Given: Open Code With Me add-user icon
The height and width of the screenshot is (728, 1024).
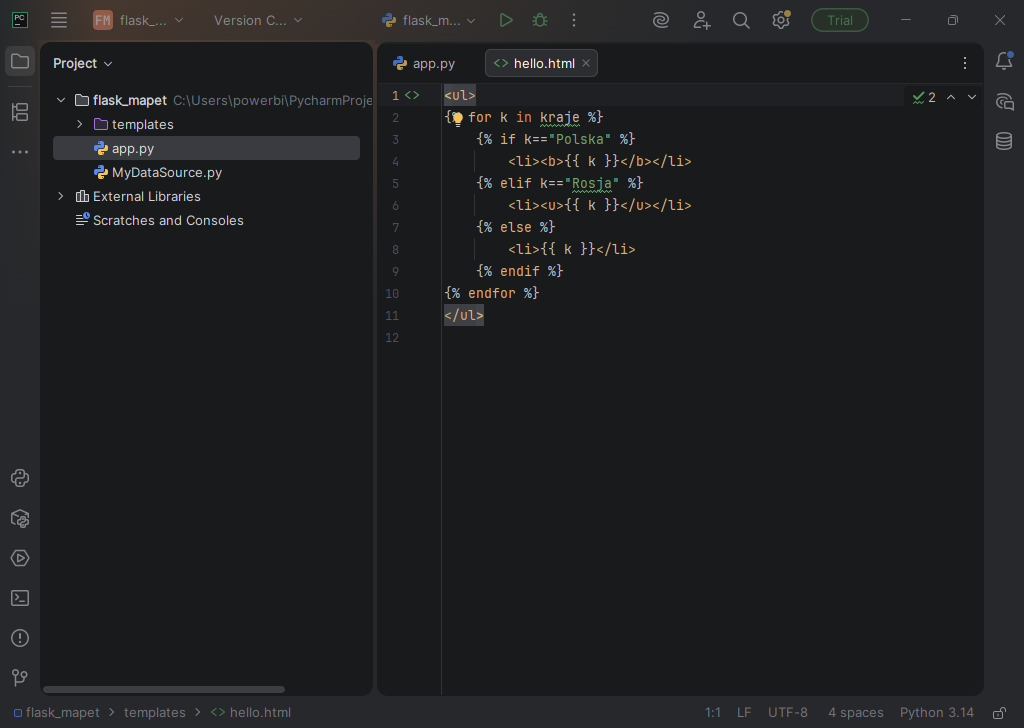Looking at the screenshot, I should tap(701, 20).
